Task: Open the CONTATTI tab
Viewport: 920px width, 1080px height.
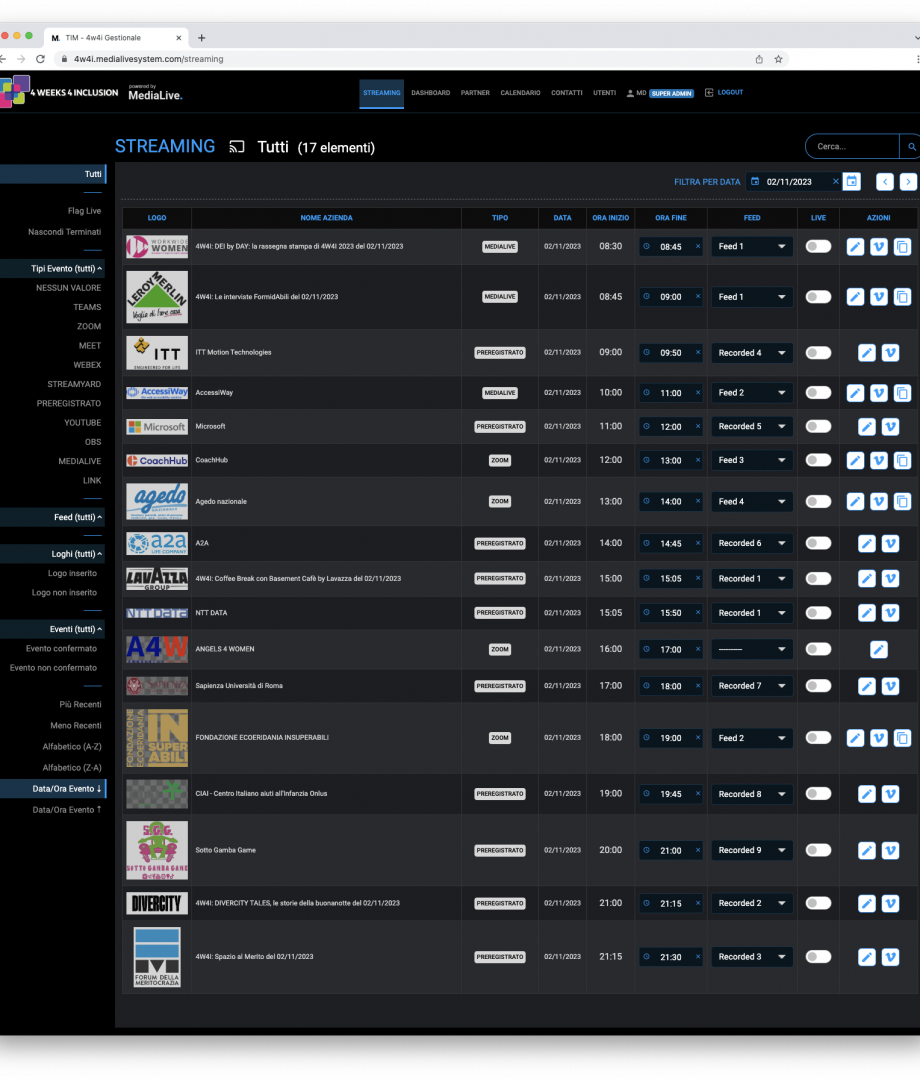Action: coord(567,93)
